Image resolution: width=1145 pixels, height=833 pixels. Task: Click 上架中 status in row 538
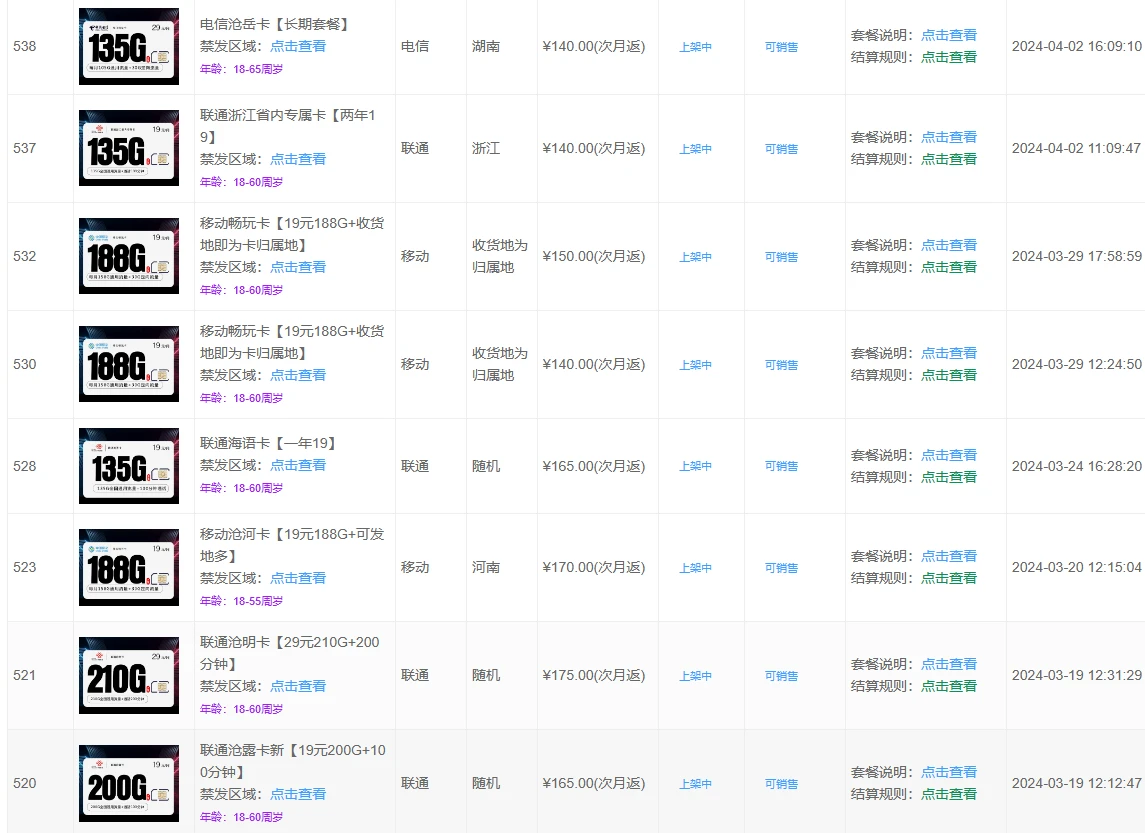(x=695, y=47)
